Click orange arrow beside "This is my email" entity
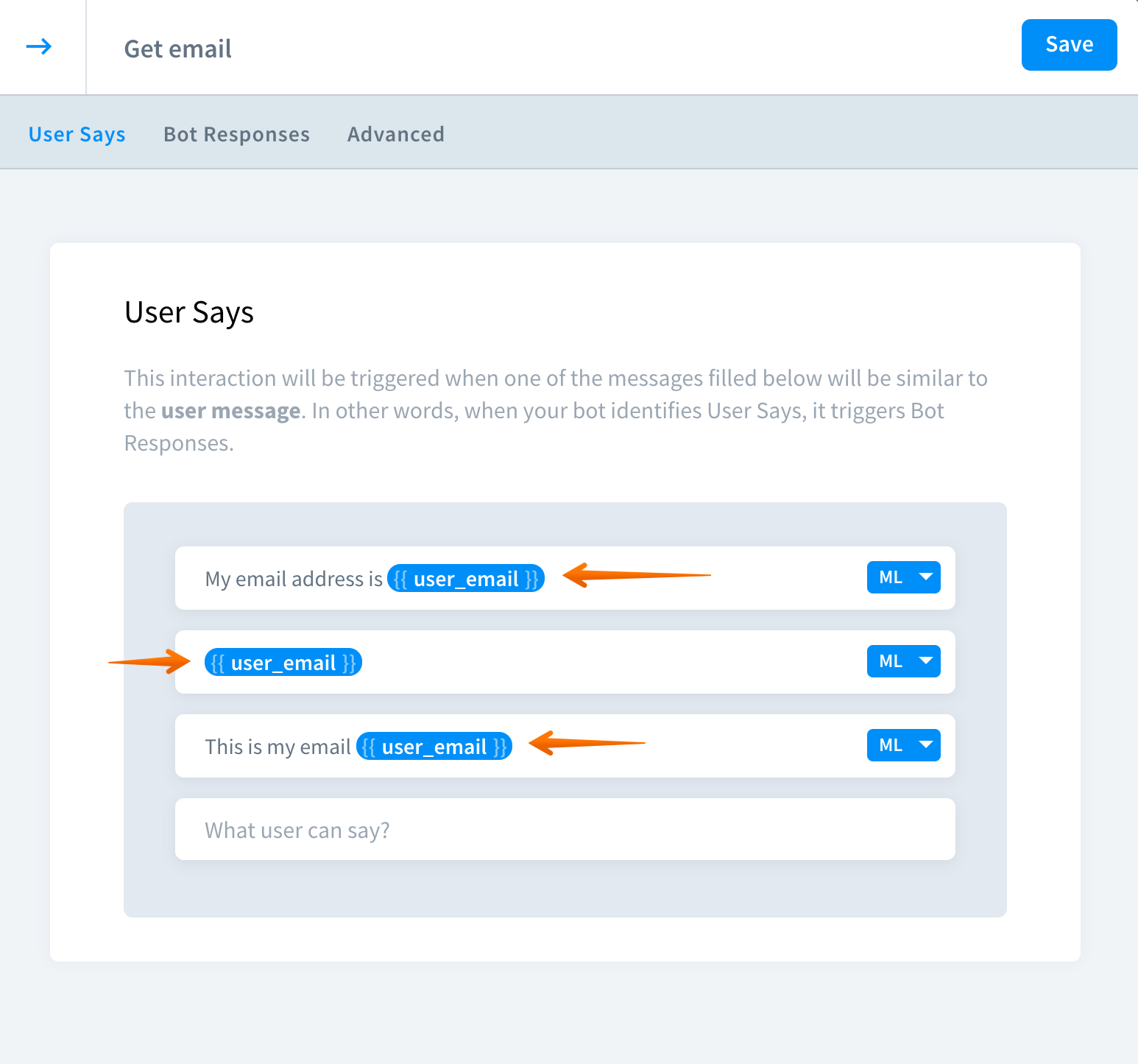This screenshot has height=1064, width=1138. click(x=587, y=743)
